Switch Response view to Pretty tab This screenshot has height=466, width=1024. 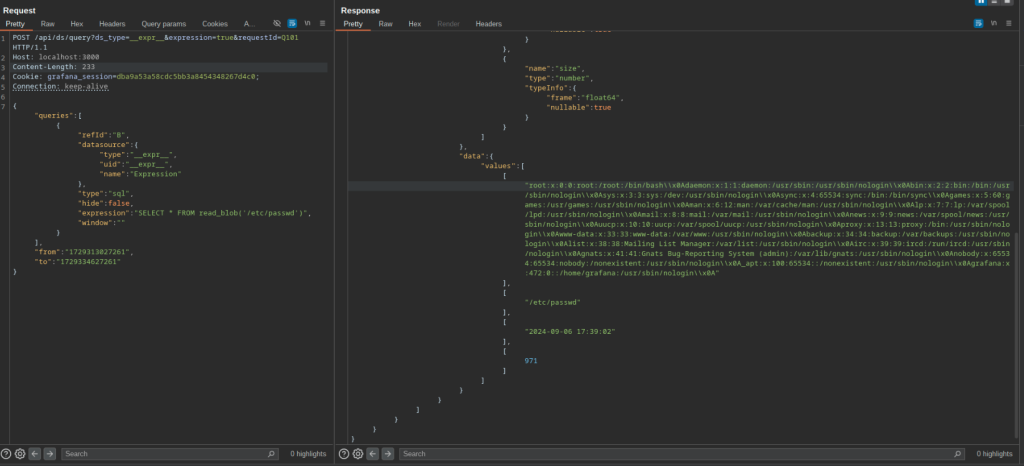tap(353, 24)
